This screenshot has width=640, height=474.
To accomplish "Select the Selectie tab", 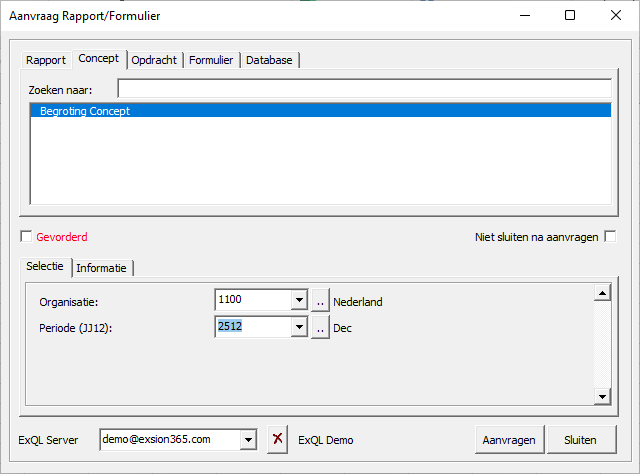I will (x=45, y=266).
